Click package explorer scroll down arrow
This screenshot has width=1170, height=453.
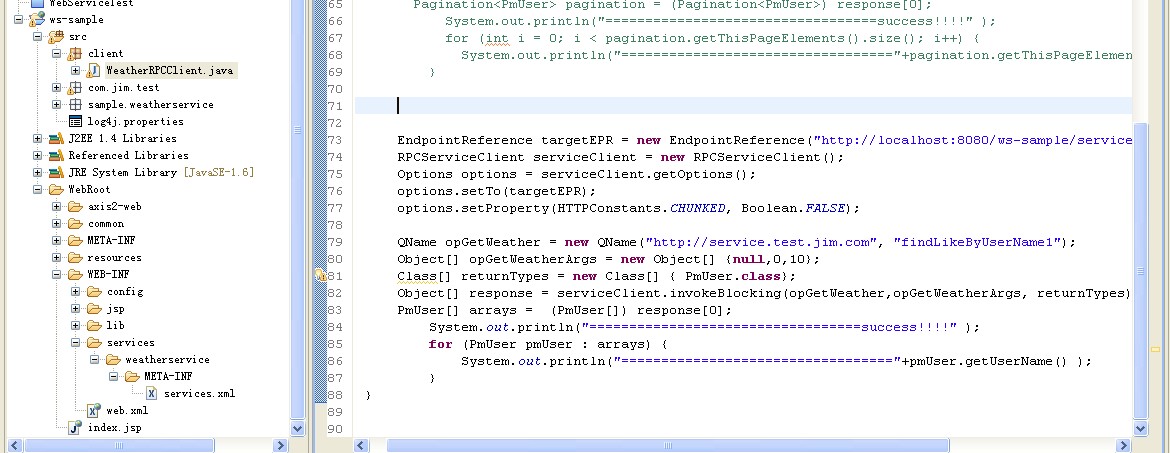[x=298, y=429]
